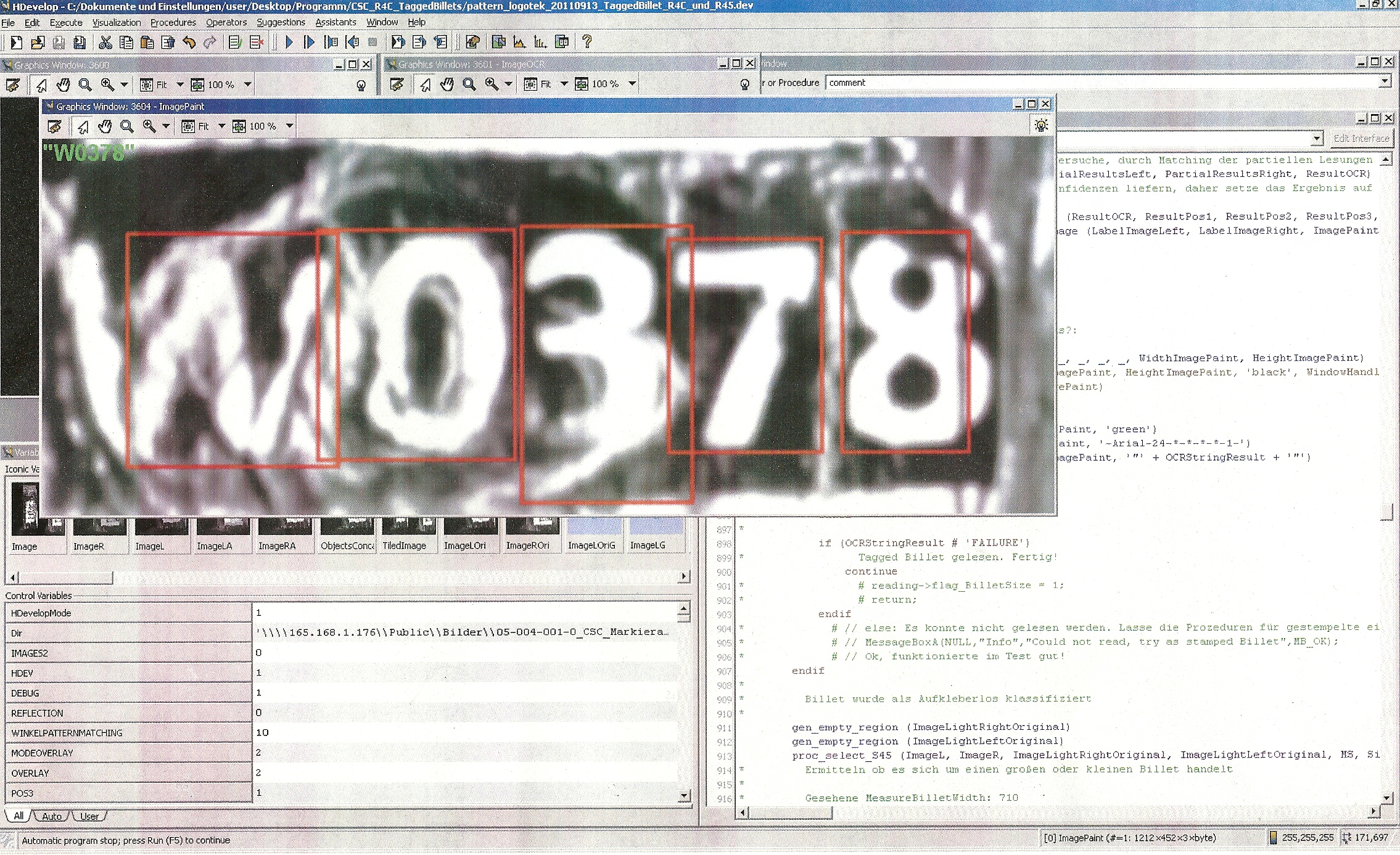Click the Run program play icon
The height and width of the screenshot is (855, 1400).
(x=289, y=42)
